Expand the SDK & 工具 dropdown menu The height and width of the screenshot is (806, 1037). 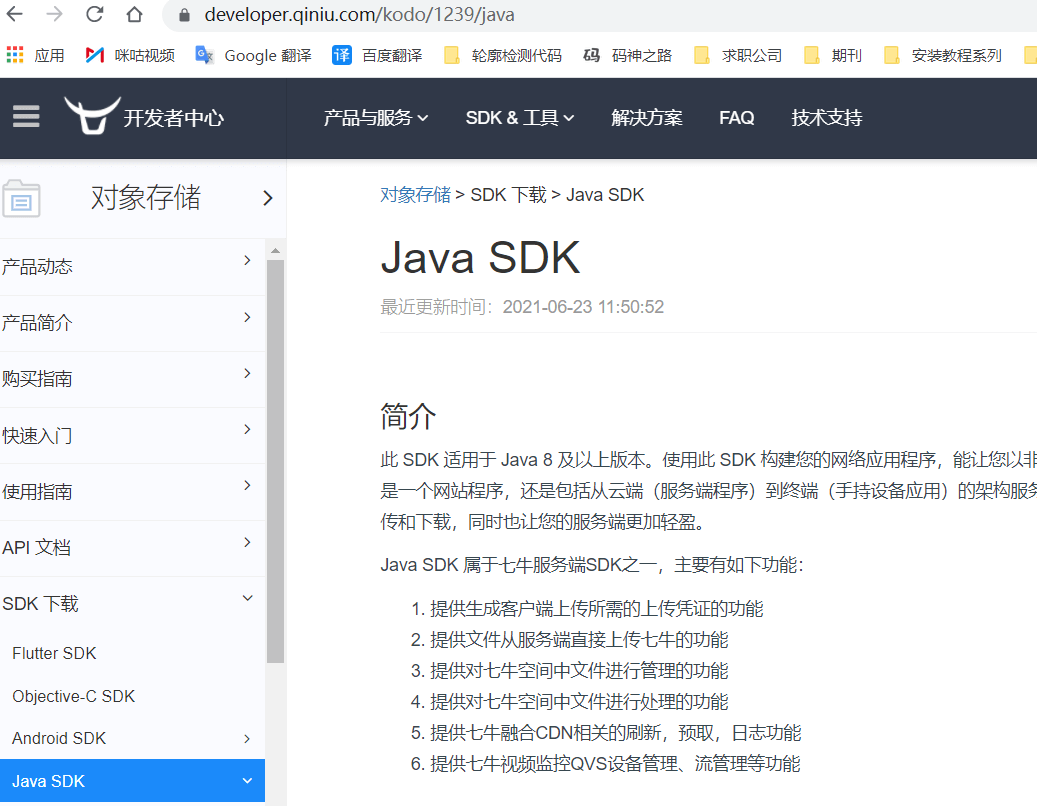(520, 118)
